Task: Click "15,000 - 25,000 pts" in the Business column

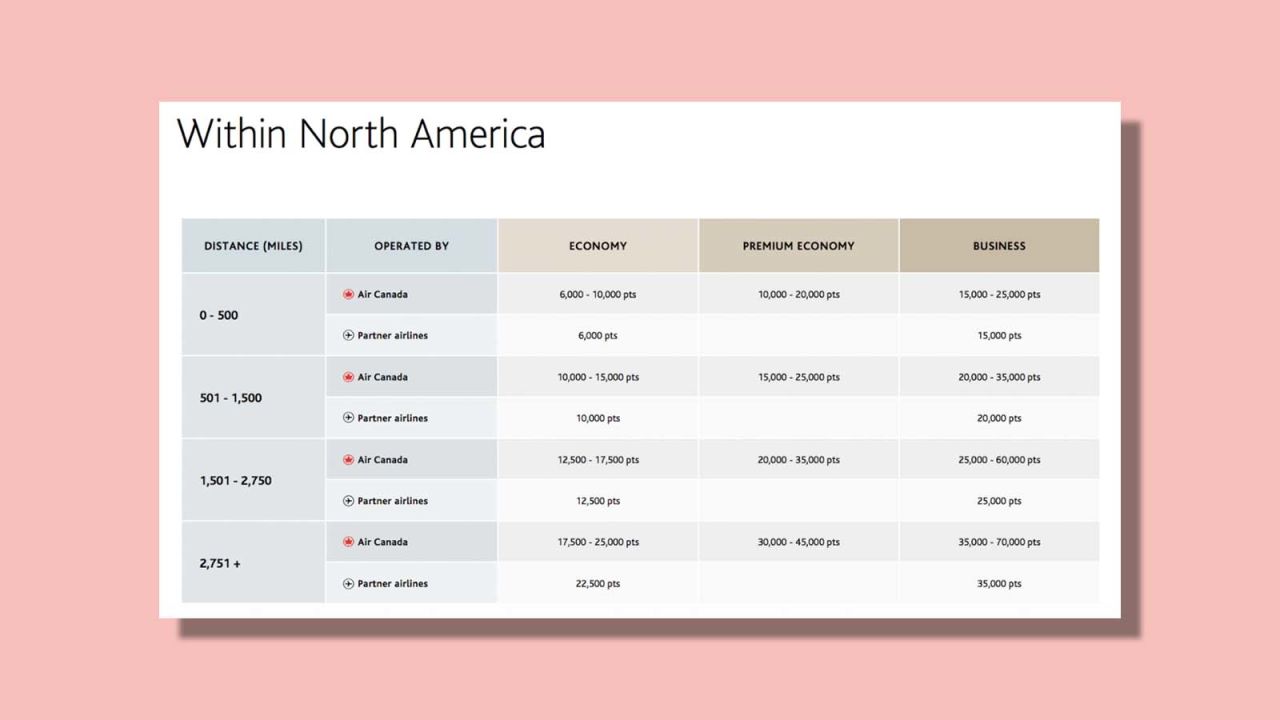Action: (999, 295)
